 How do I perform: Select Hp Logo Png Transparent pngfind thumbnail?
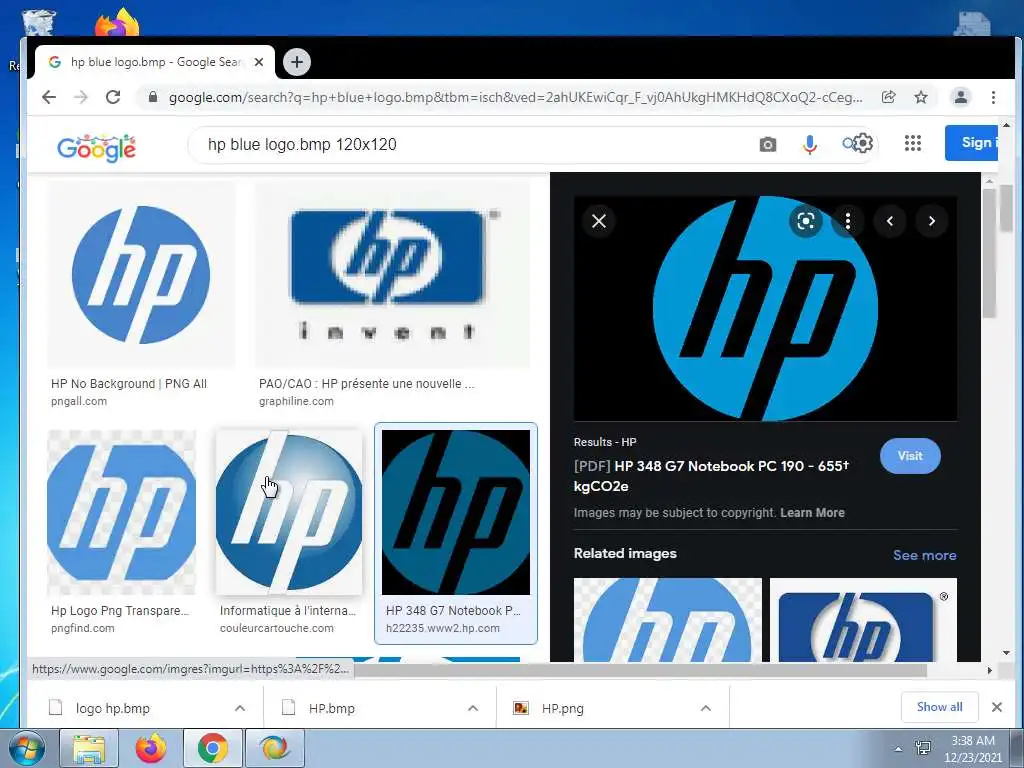click(121, 513)
